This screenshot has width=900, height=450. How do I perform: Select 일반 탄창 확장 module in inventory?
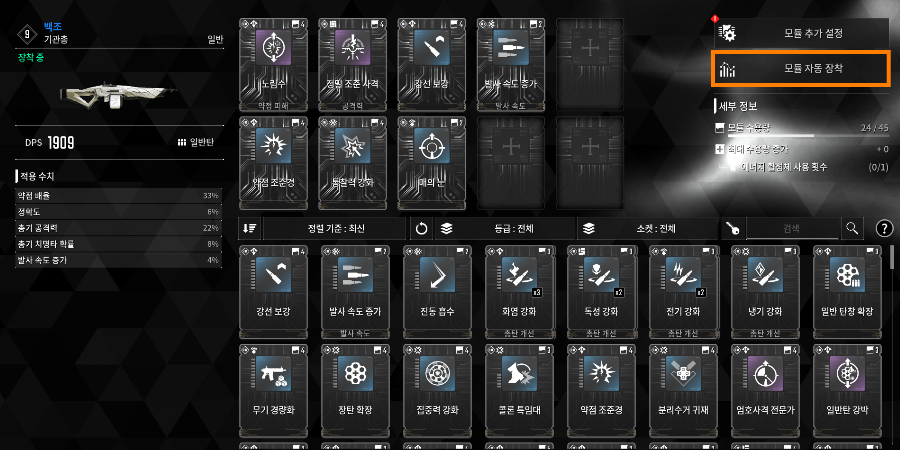(847, 292)
